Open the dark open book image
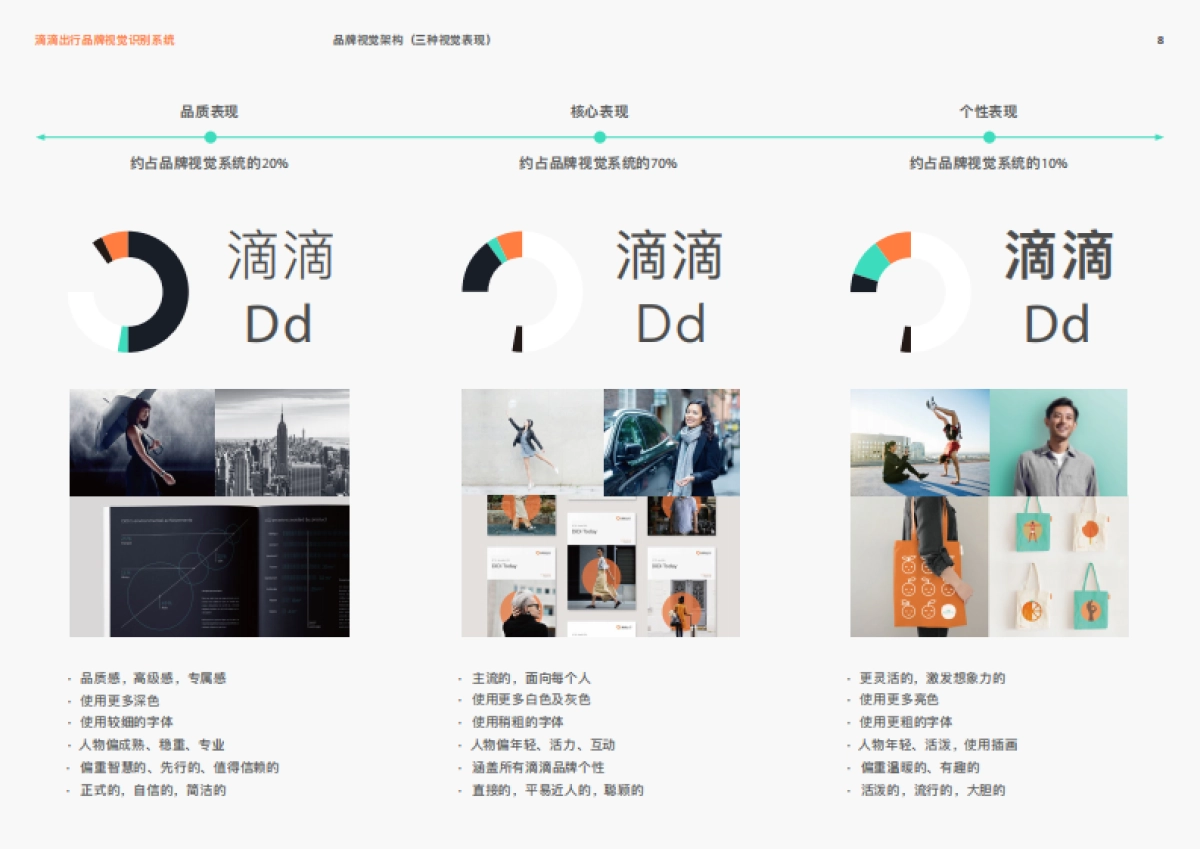The image size is (1200, 849). [x=210, y=568]
